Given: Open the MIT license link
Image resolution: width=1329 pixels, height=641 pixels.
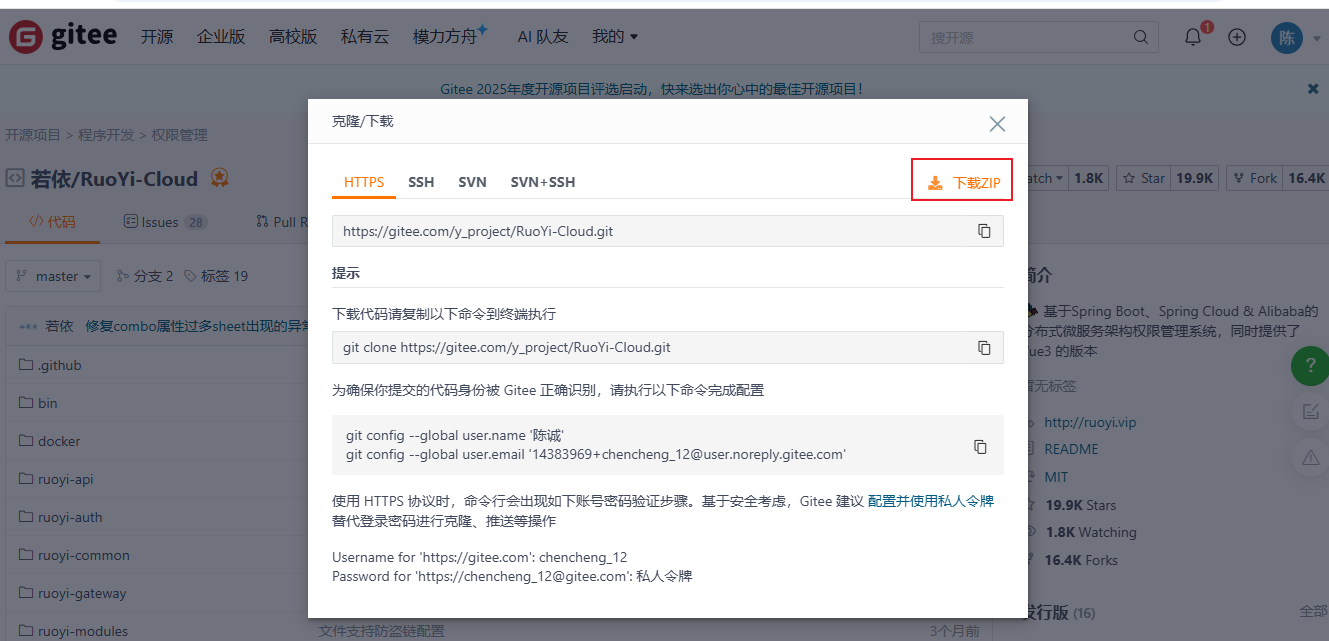Looking at the screenshot, I should [1056, 477].
